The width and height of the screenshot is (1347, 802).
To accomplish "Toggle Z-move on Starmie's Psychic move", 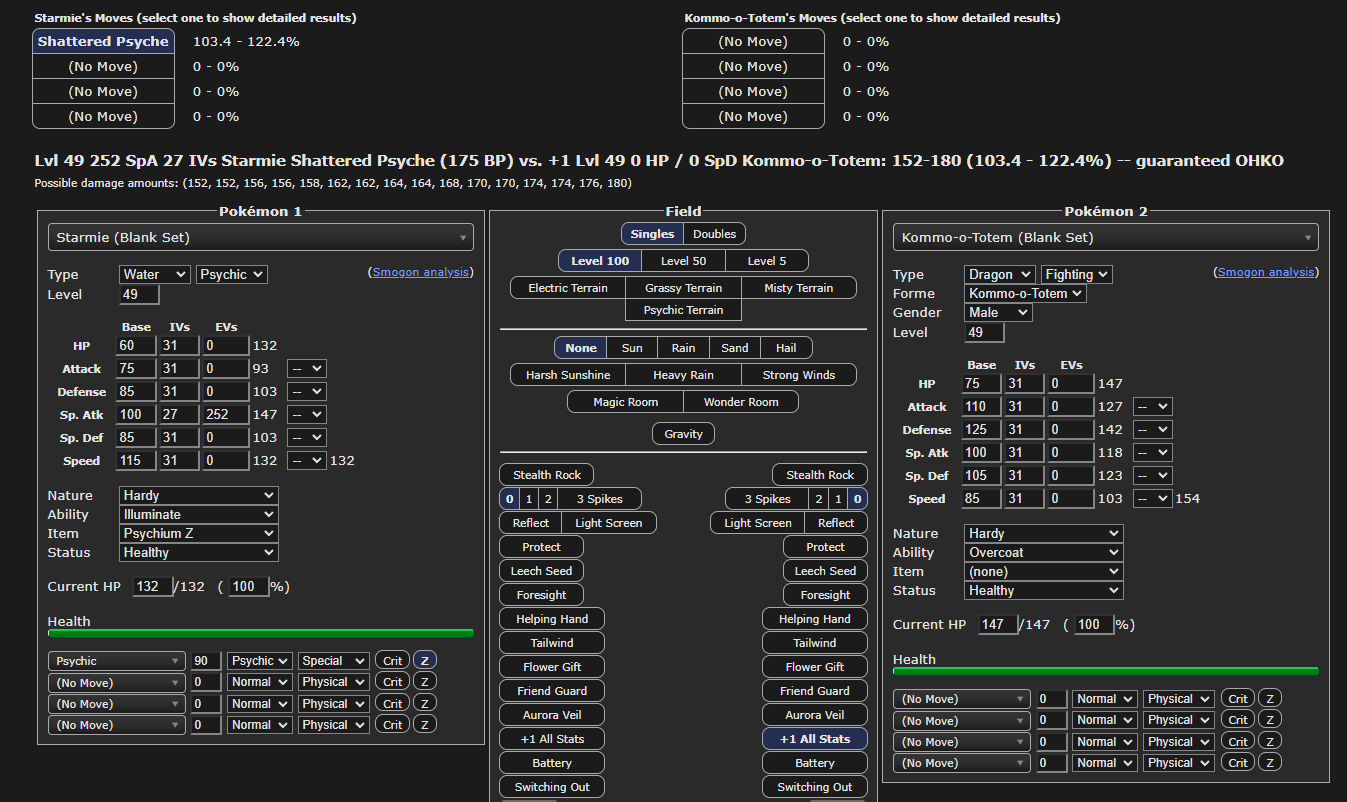I will coord(425,661).
